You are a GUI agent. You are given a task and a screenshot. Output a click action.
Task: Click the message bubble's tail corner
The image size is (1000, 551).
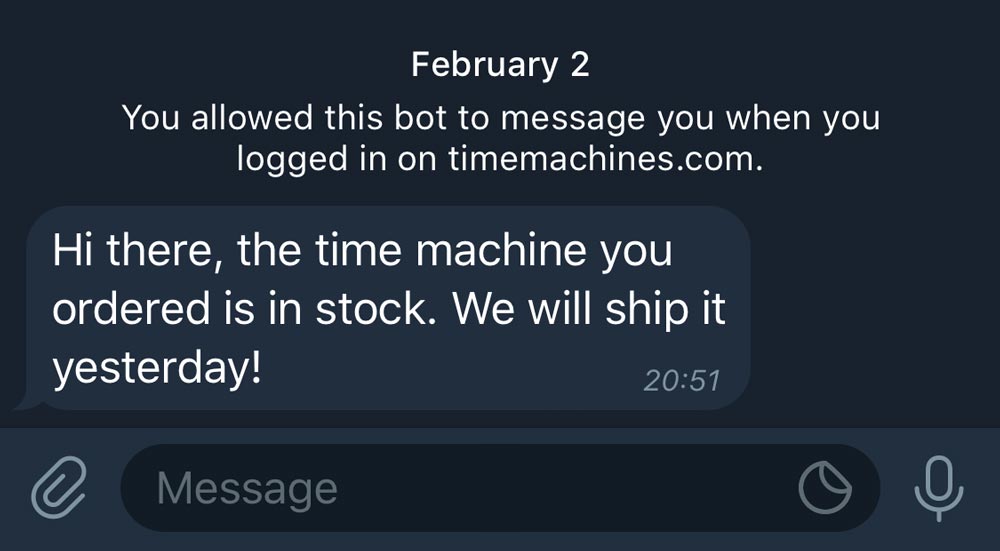tap(24, 402)
